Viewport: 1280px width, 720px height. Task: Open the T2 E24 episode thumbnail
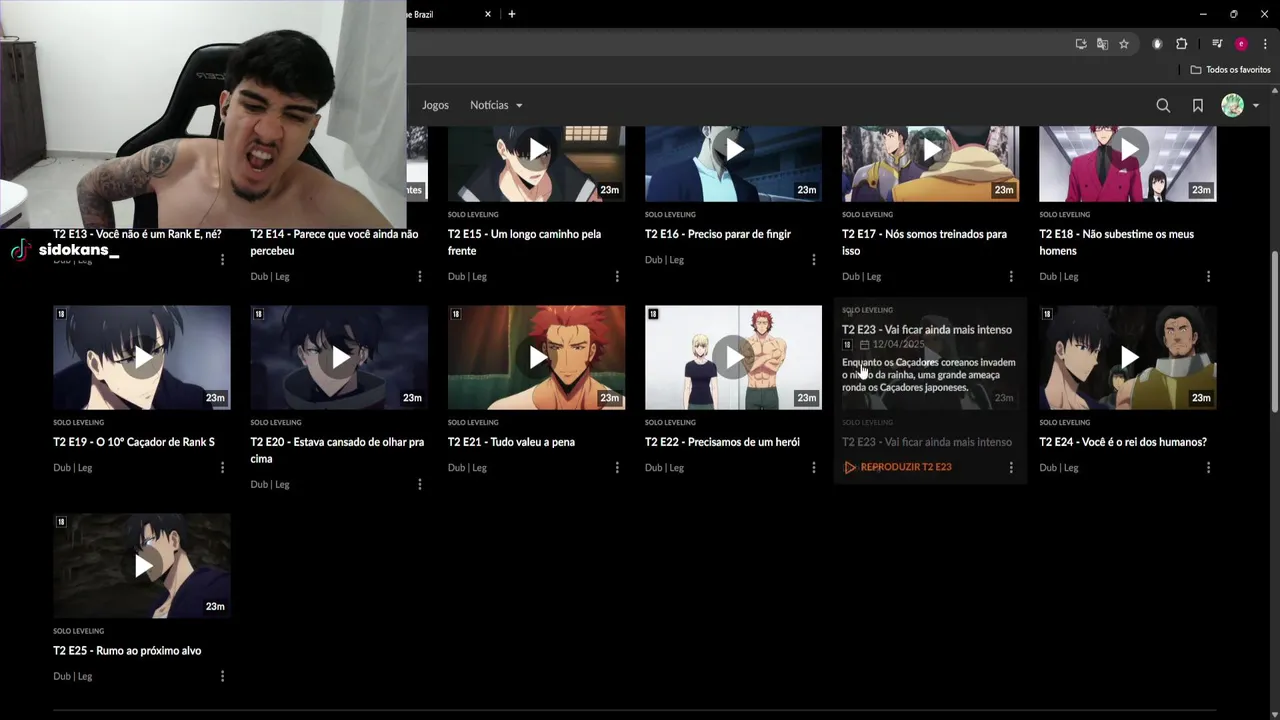click(x=1128, y=357)
